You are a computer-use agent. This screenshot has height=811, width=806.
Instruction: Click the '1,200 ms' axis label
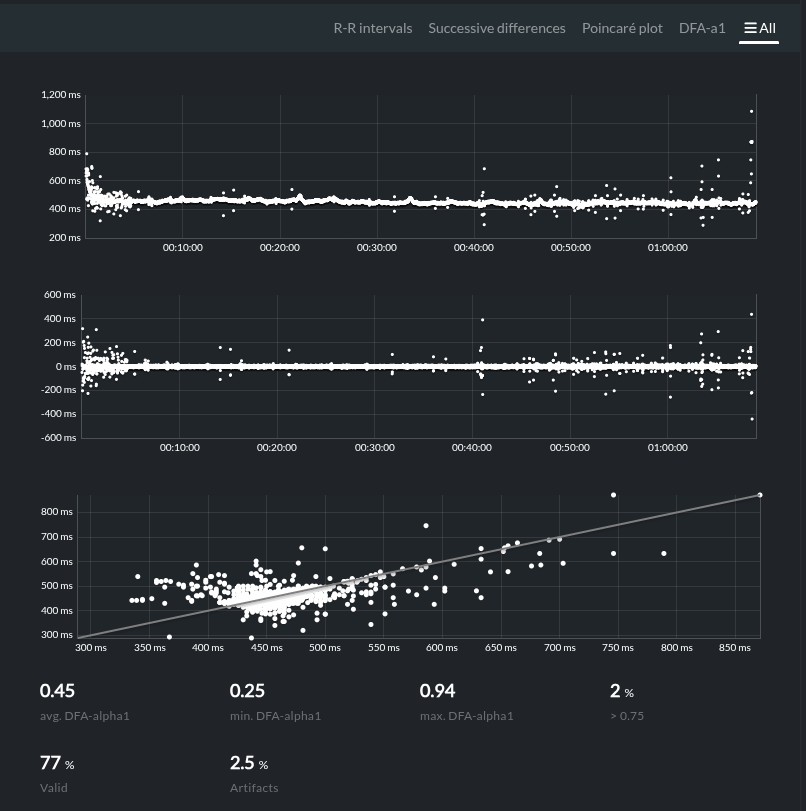(61, 95)
